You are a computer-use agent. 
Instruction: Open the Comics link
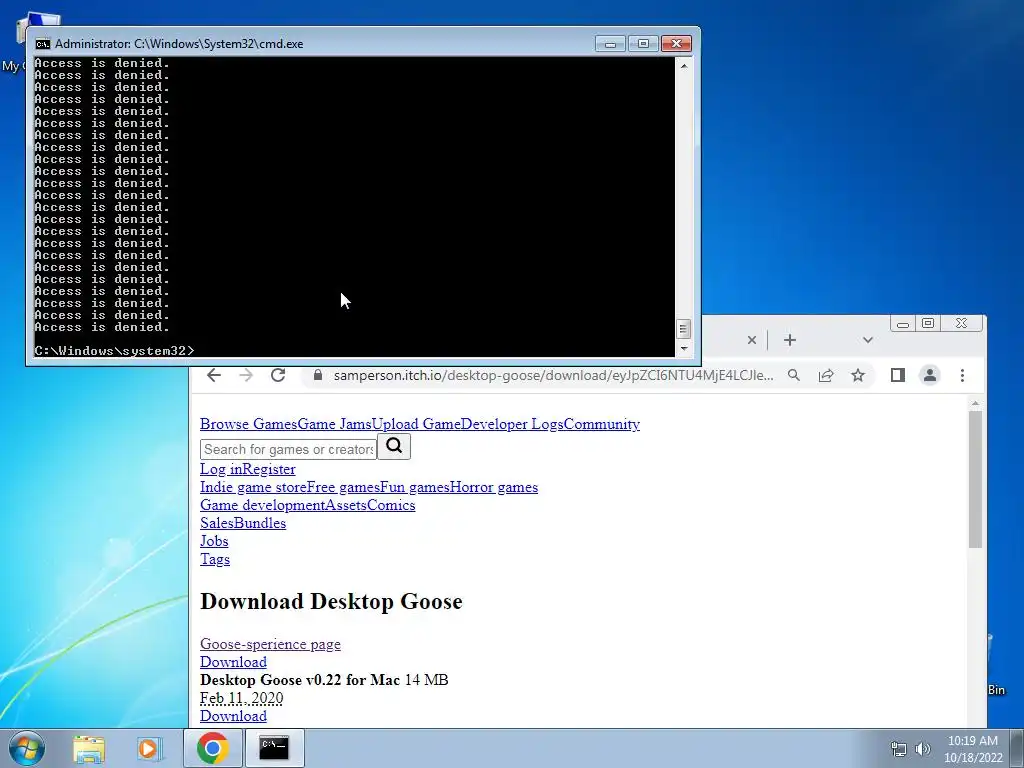coord(391,505)
